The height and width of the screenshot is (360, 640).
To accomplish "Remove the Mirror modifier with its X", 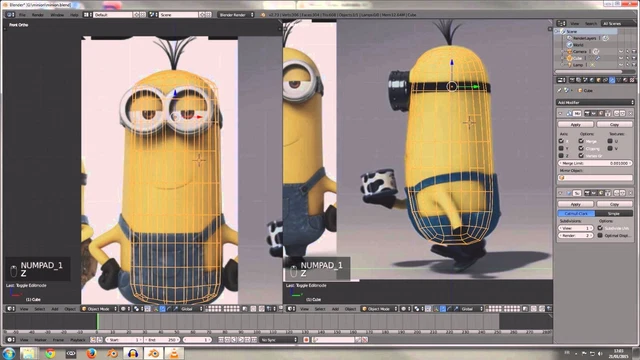I will 631,113.
